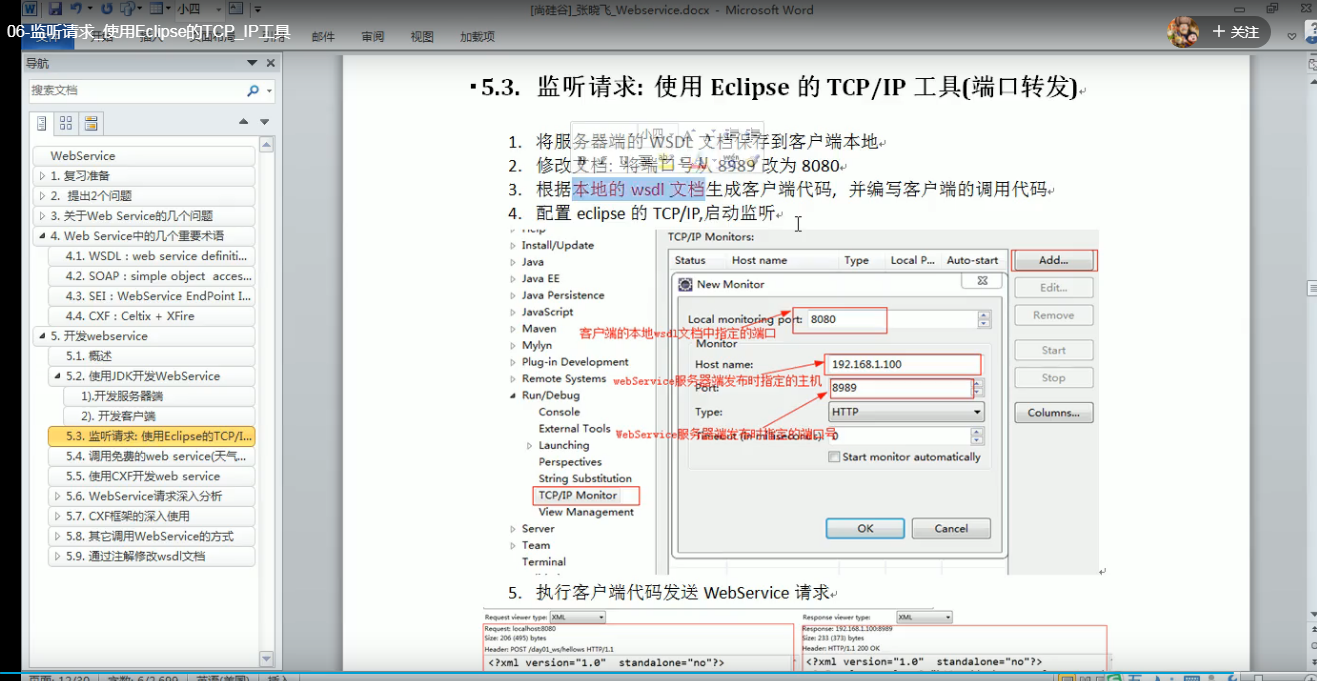Open the 导航 pane options dropdown arrow
Screen dimensions: 1317x681
point(252,64)
